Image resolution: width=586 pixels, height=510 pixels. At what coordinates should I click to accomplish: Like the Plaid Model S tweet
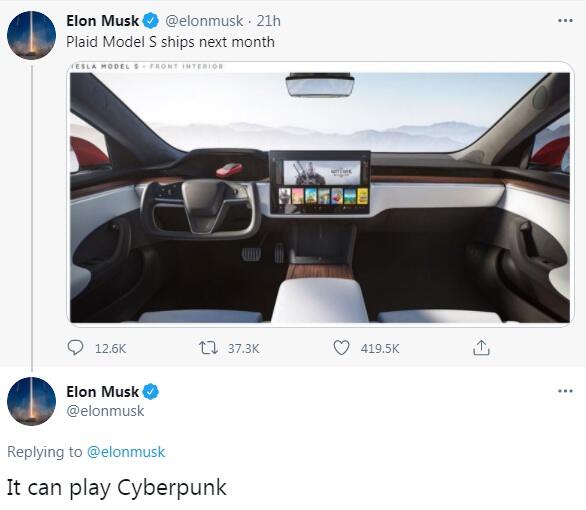click(341, 348)
